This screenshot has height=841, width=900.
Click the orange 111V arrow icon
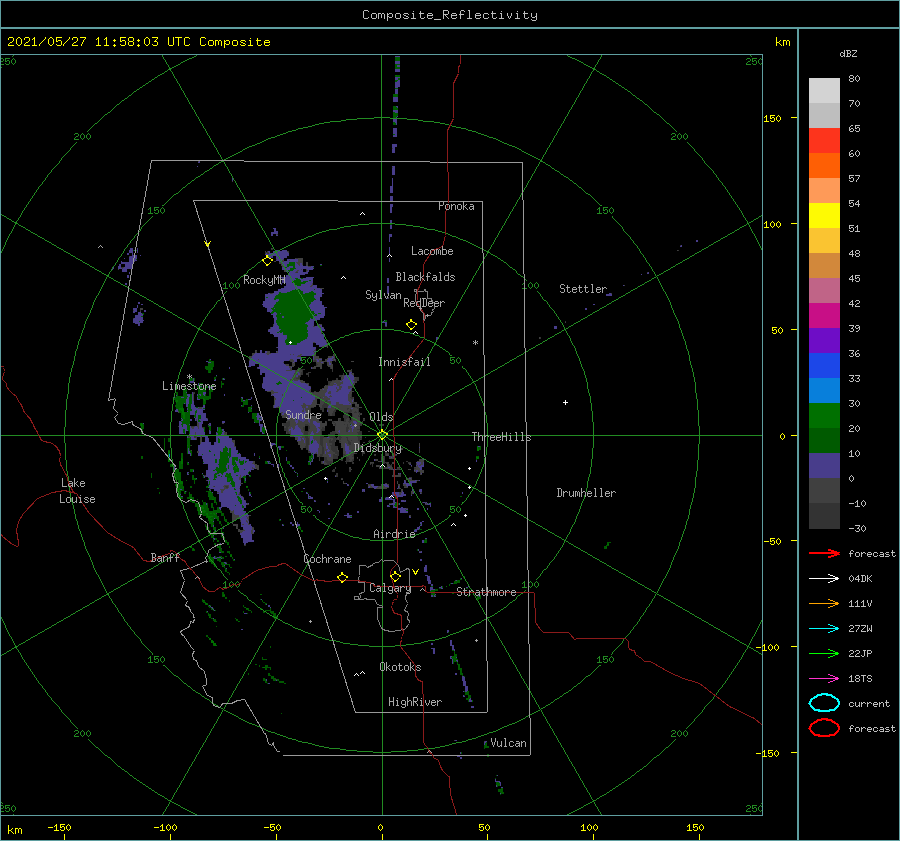824,603
